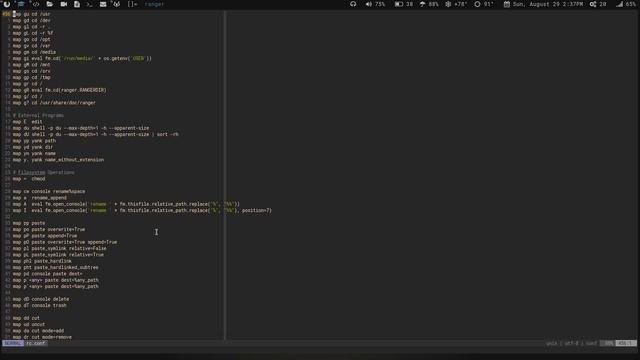Click the tiling layout indicator in bar
The image size is (640, 360).
(x=132, y=4)
